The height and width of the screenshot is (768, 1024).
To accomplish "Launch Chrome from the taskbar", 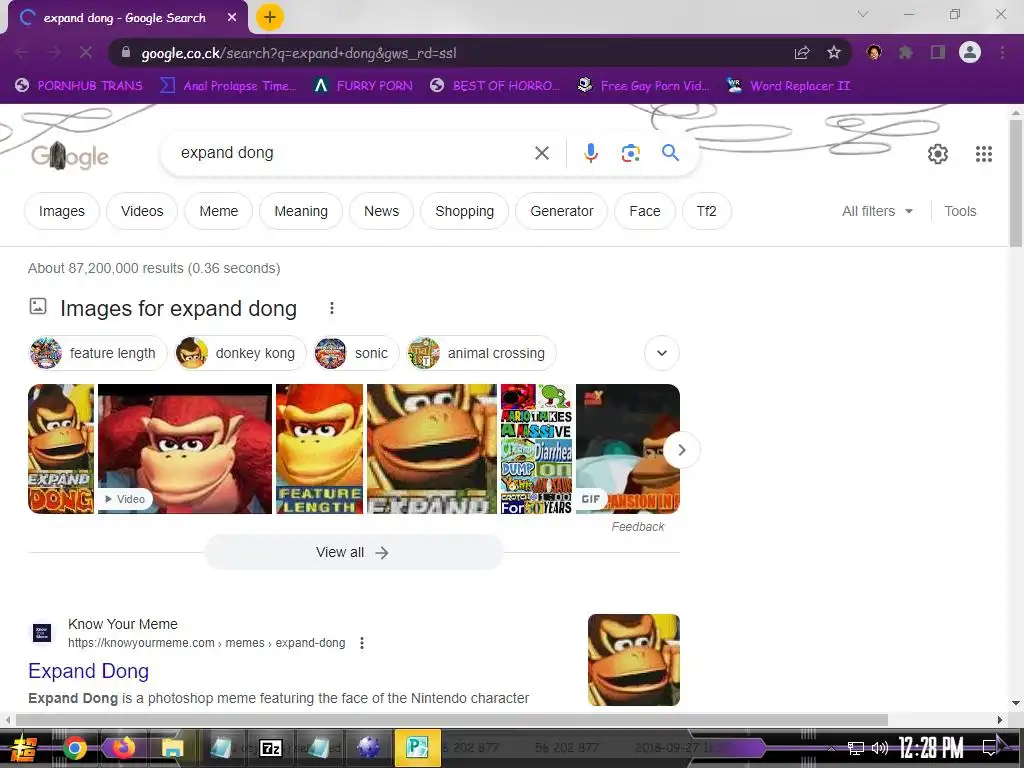I will pos(75,747).
